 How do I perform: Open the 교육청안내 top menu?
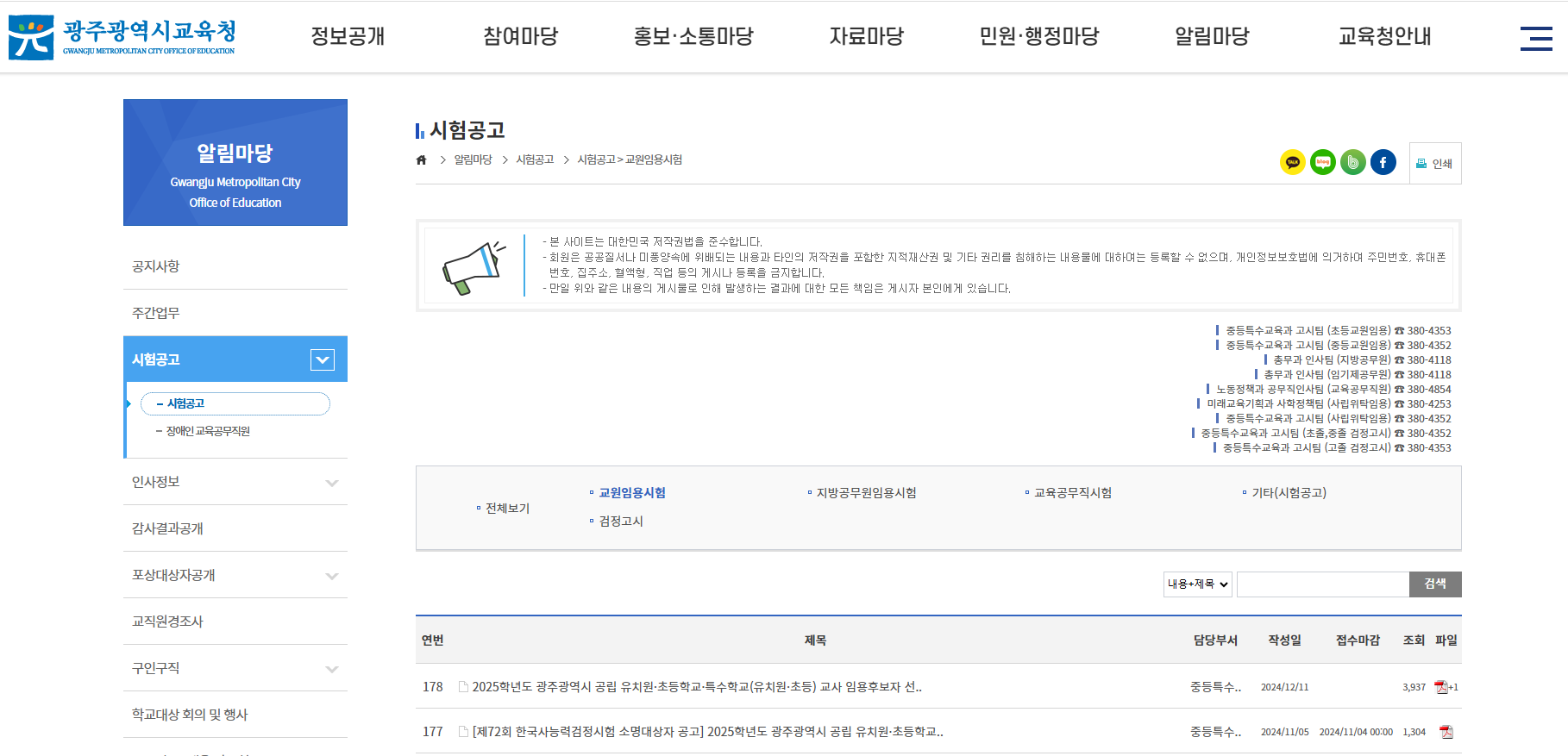1385,36
